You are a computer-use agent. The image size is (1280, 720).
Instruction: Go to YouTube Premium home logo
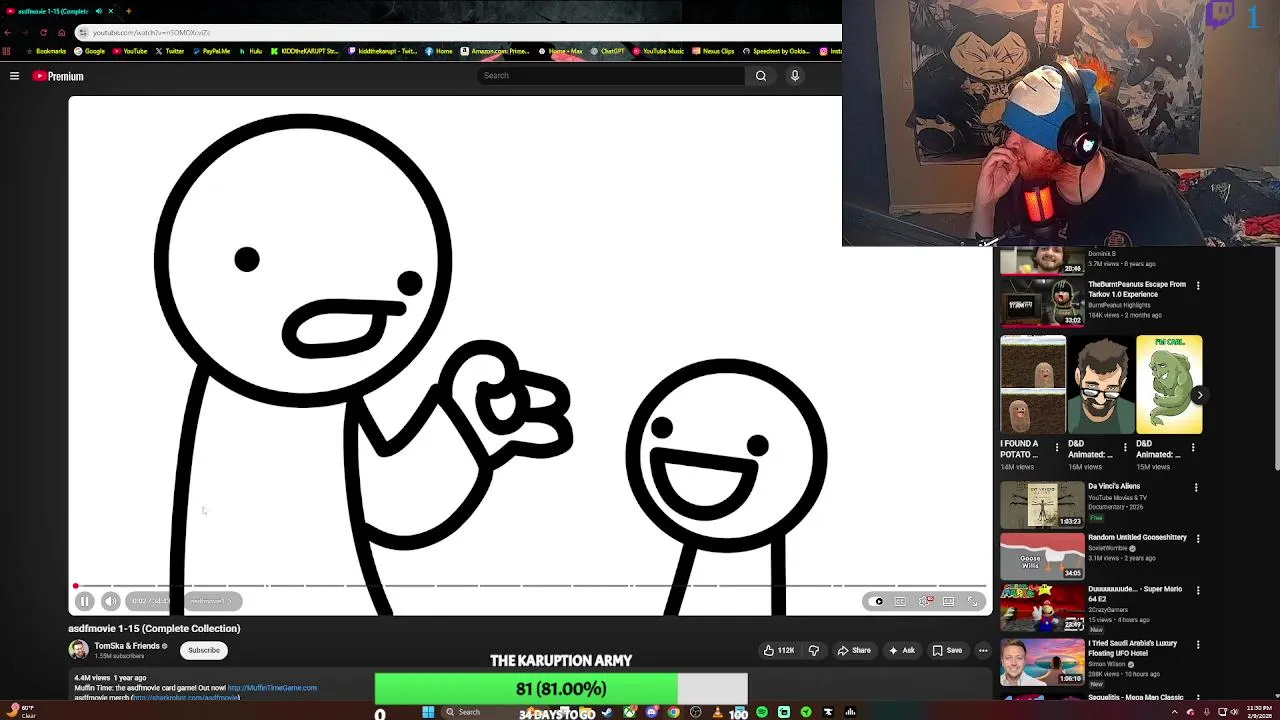(58, 76)
